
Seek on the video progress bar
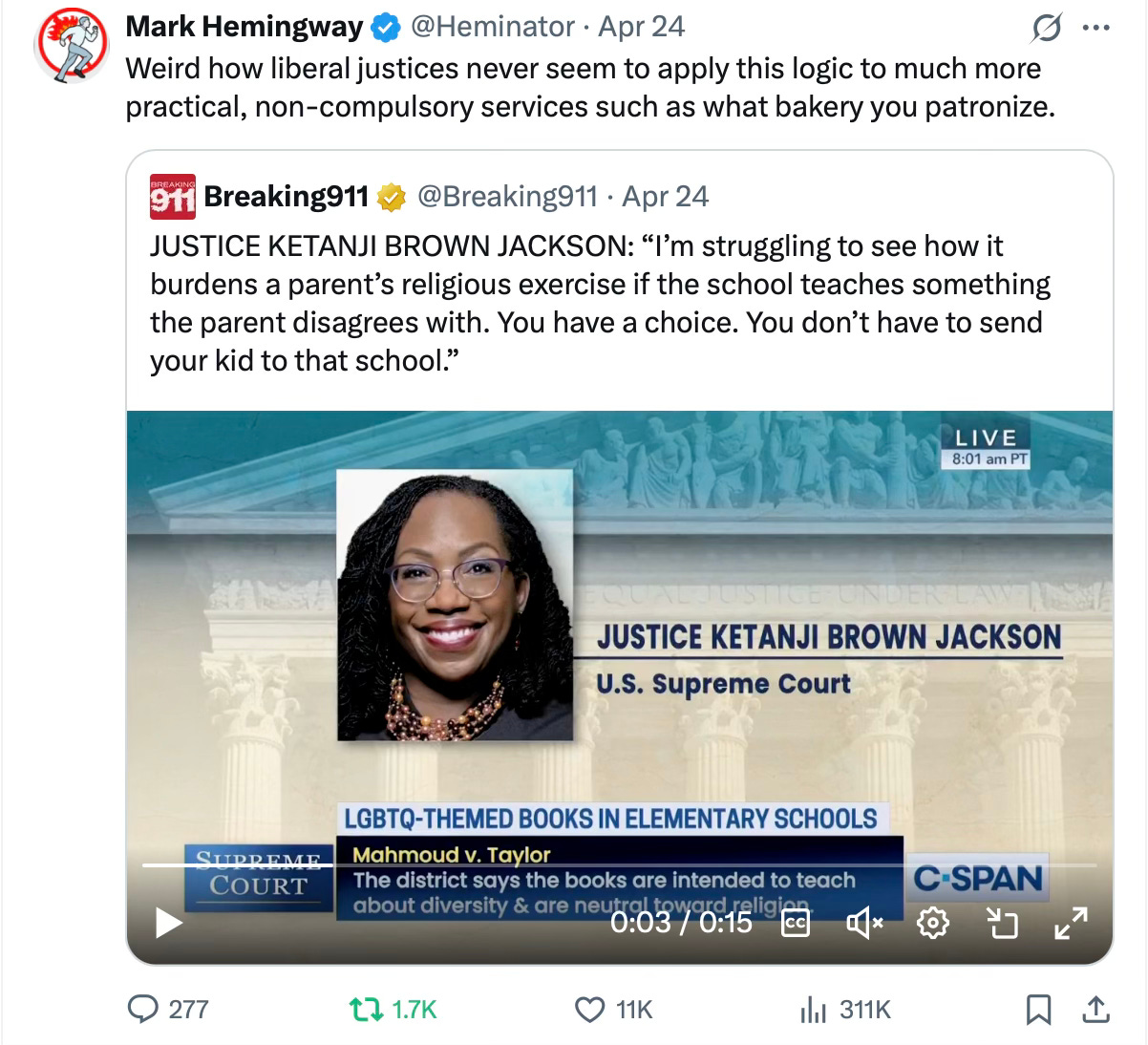tap(619, 864)
